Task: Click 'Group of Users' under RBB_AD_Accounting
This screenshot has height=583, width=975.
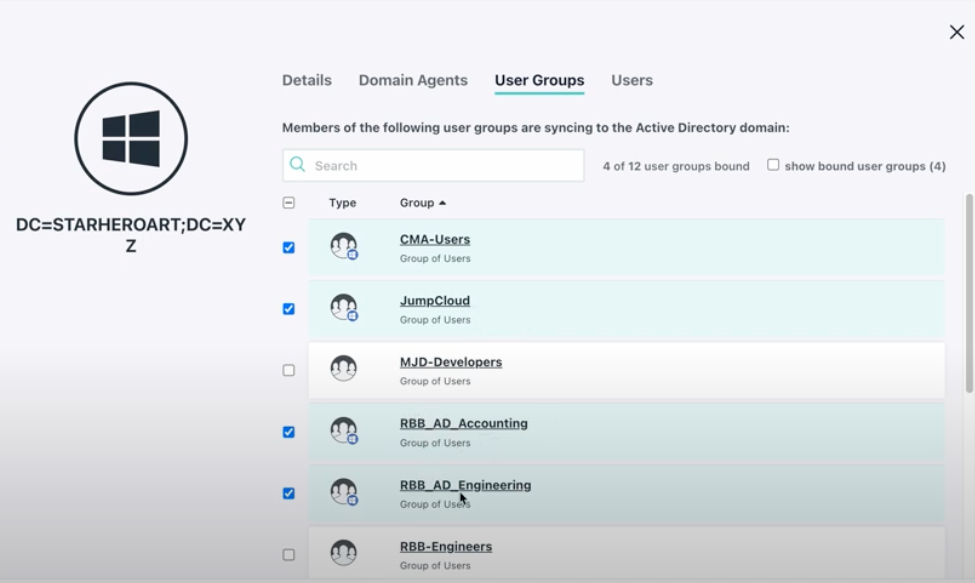Action: [x=435, y=443]
